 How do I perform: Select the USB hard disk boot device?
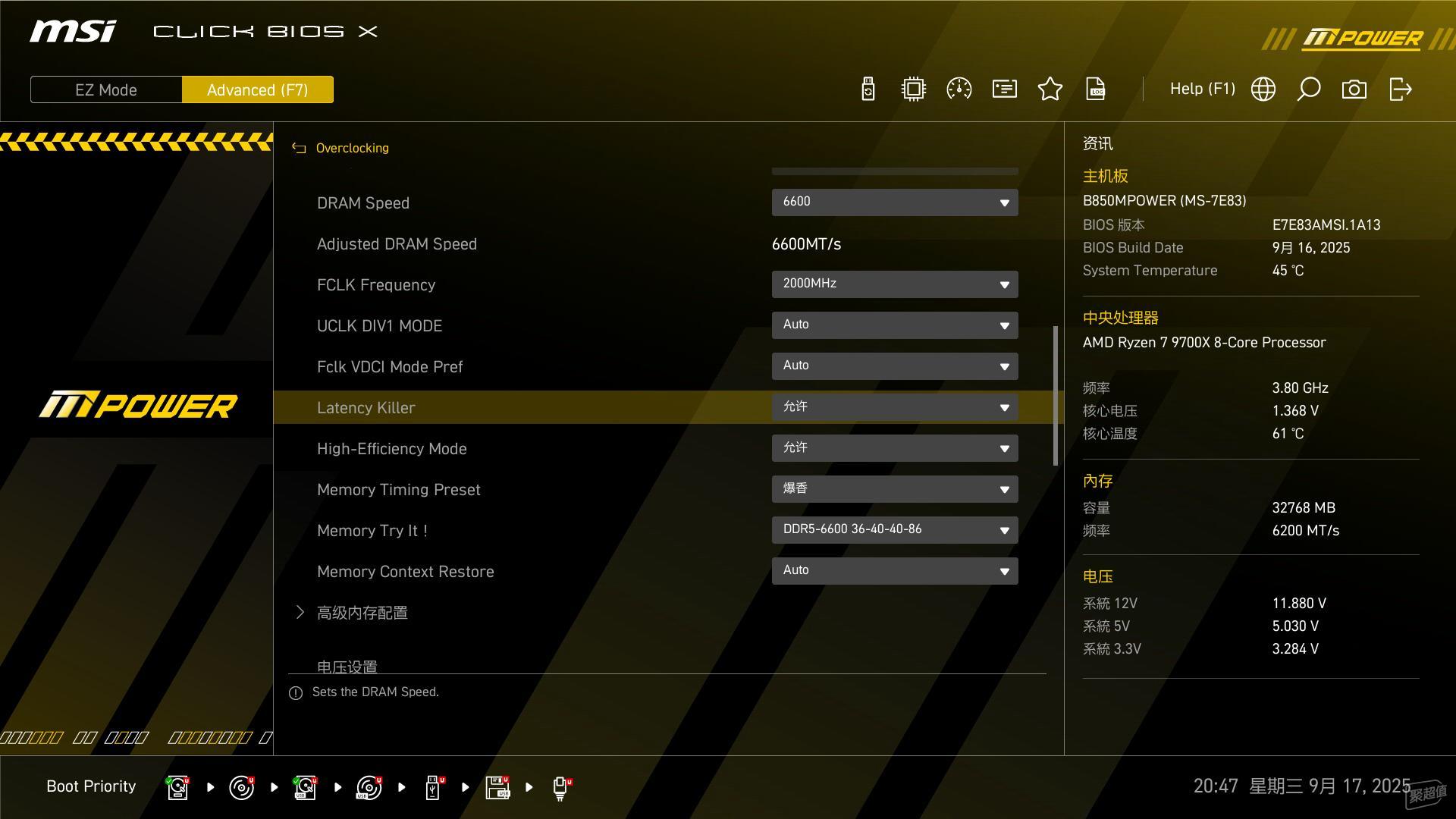(306, 787)
